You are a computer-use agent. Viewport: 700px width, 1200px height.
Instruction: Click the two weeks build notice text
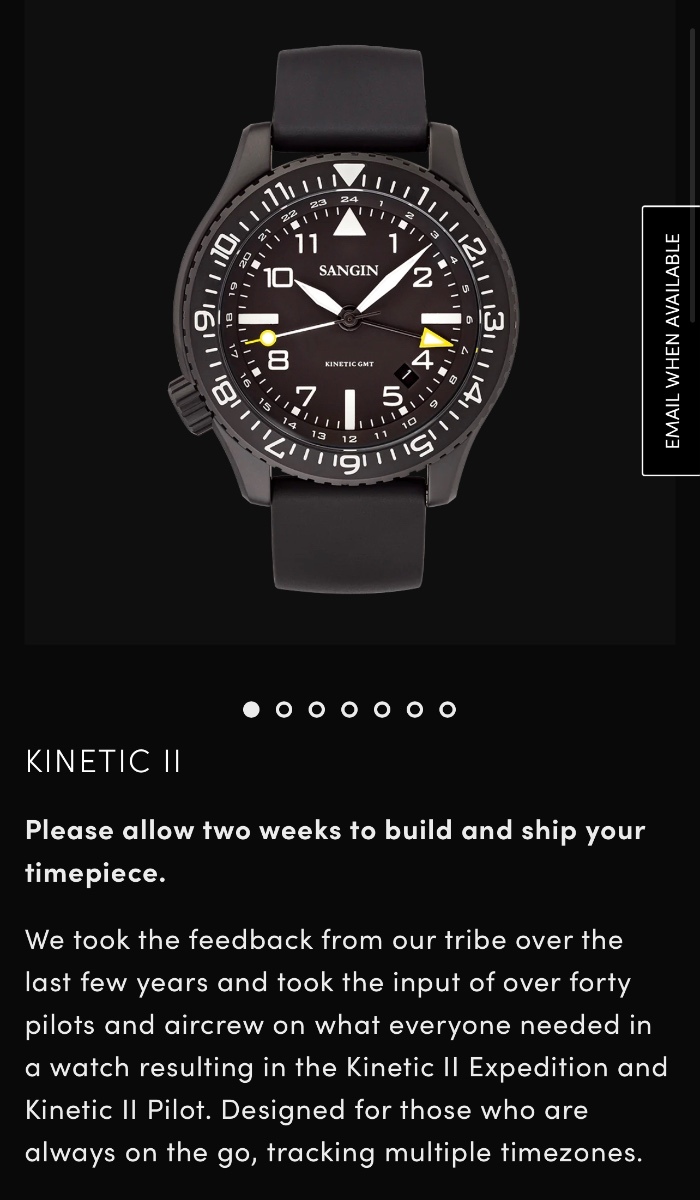point(335,851)
